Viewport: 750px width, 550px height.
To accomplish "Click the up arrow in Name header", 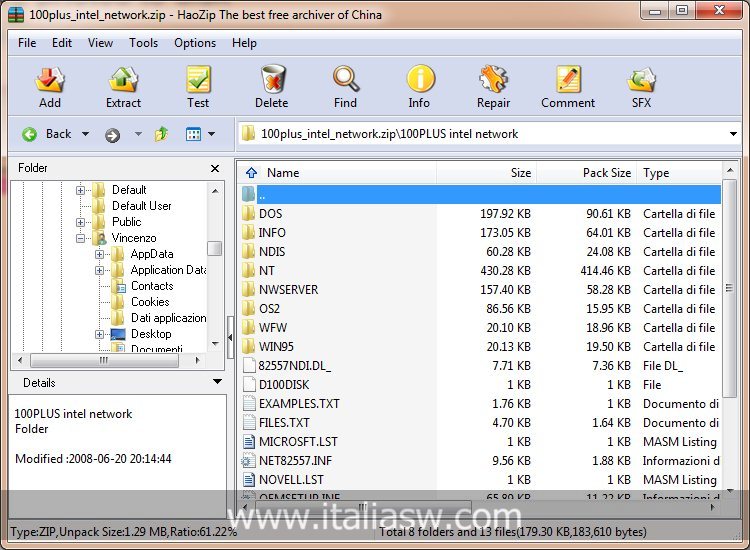I will [x=251, y=173].
